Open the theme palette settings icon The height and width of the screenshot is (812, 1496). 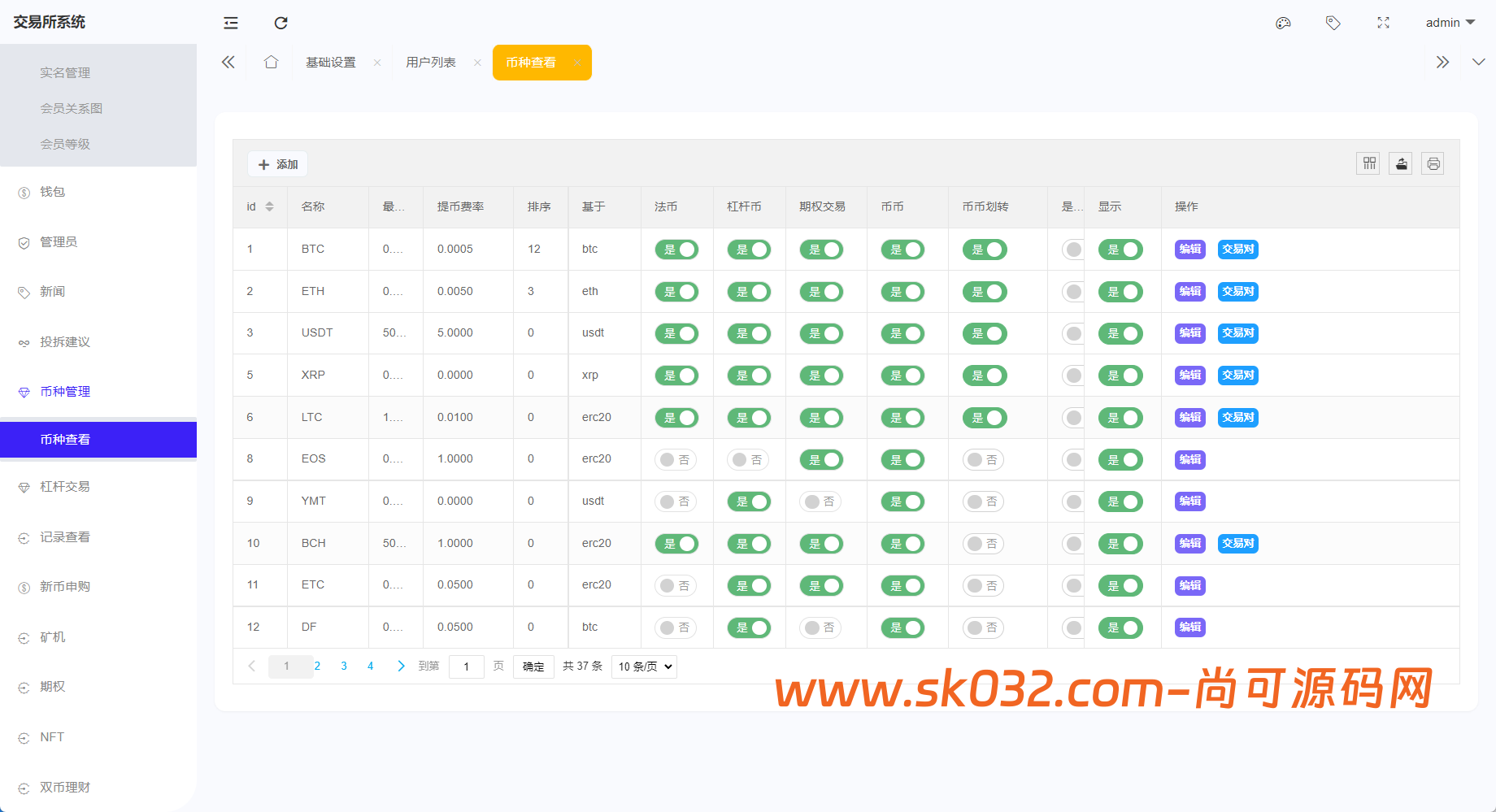coord(1283,23)
